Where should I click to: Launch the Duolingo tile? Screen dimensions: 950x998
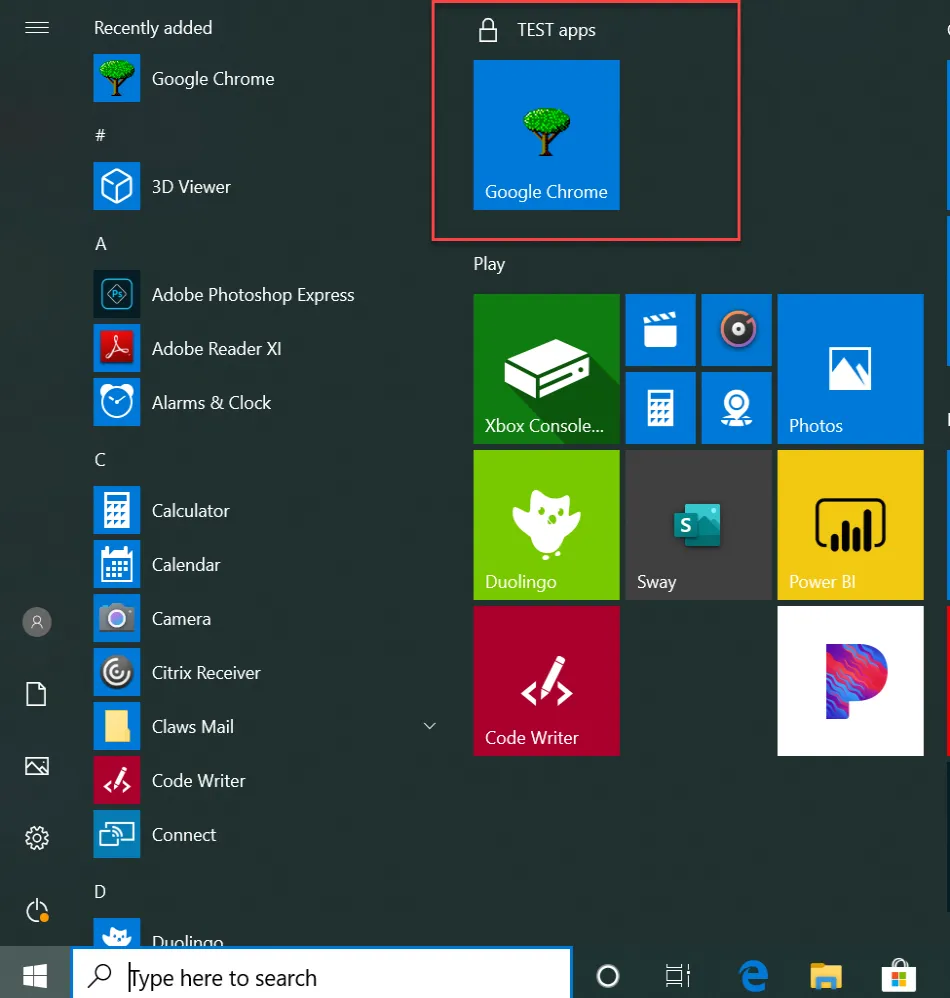pyautogui.click(x=546, y=524)
